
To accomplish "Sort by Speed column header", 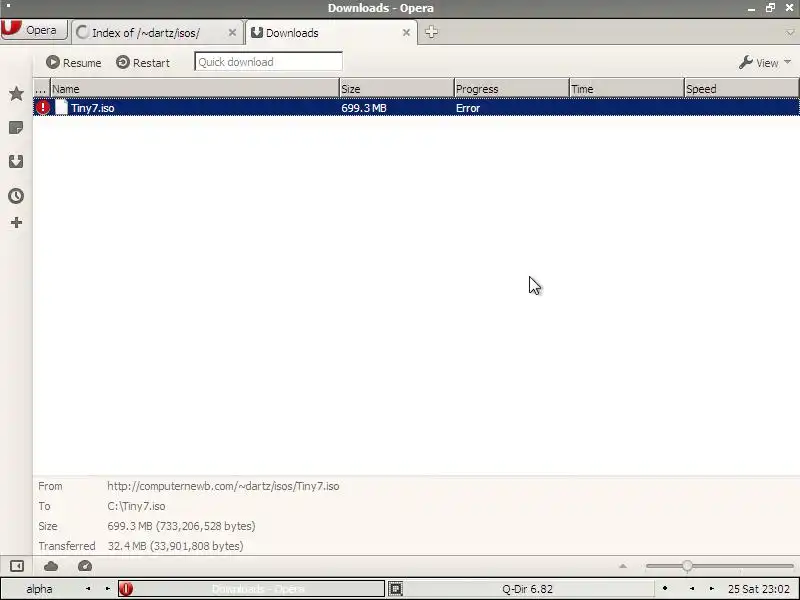I will coord(741,88).
